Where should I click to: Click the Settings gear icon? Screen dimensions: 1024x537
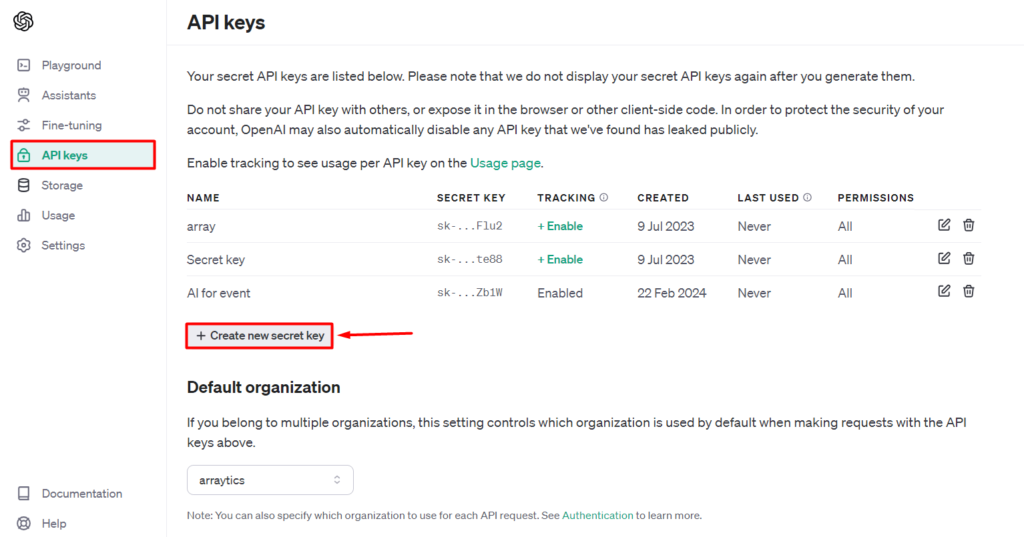pos(24,246)
